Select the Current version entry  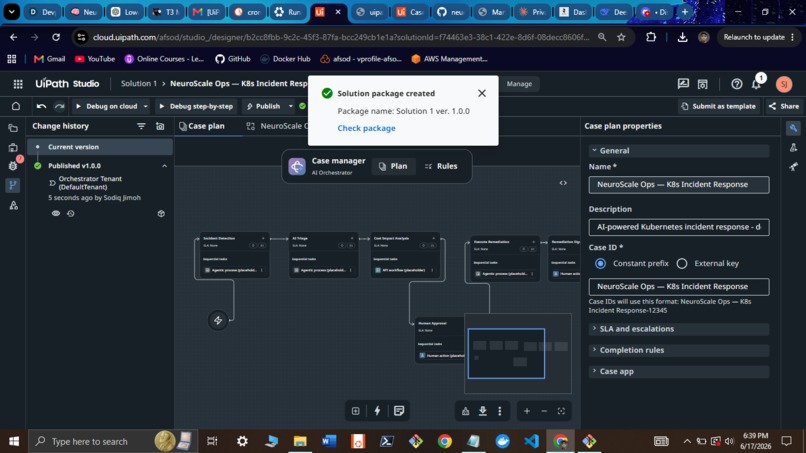(100, 147)
